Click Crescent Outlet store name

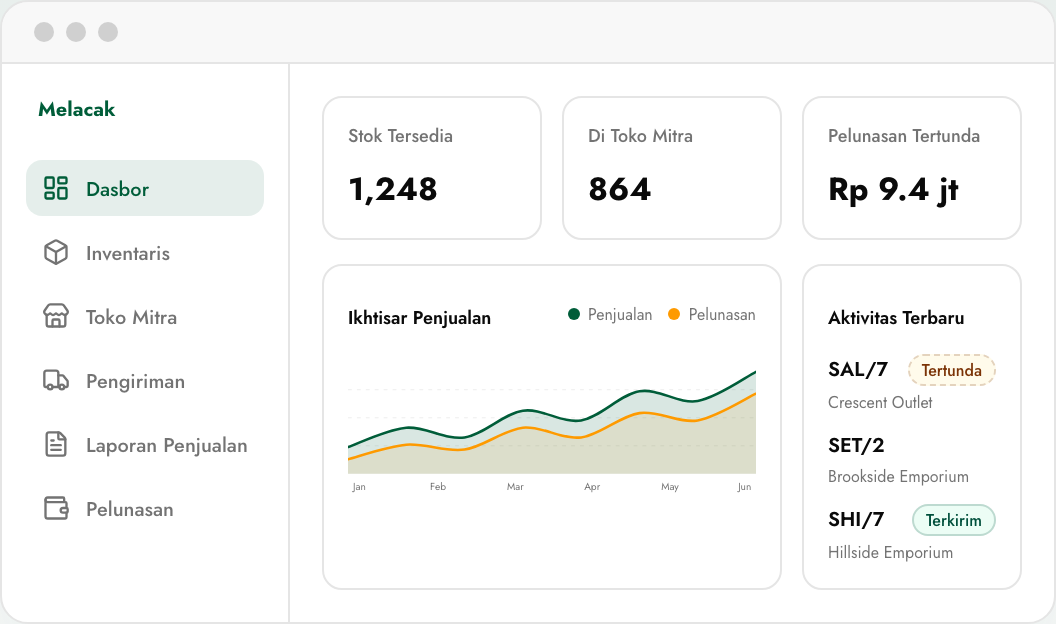(880, 402)
